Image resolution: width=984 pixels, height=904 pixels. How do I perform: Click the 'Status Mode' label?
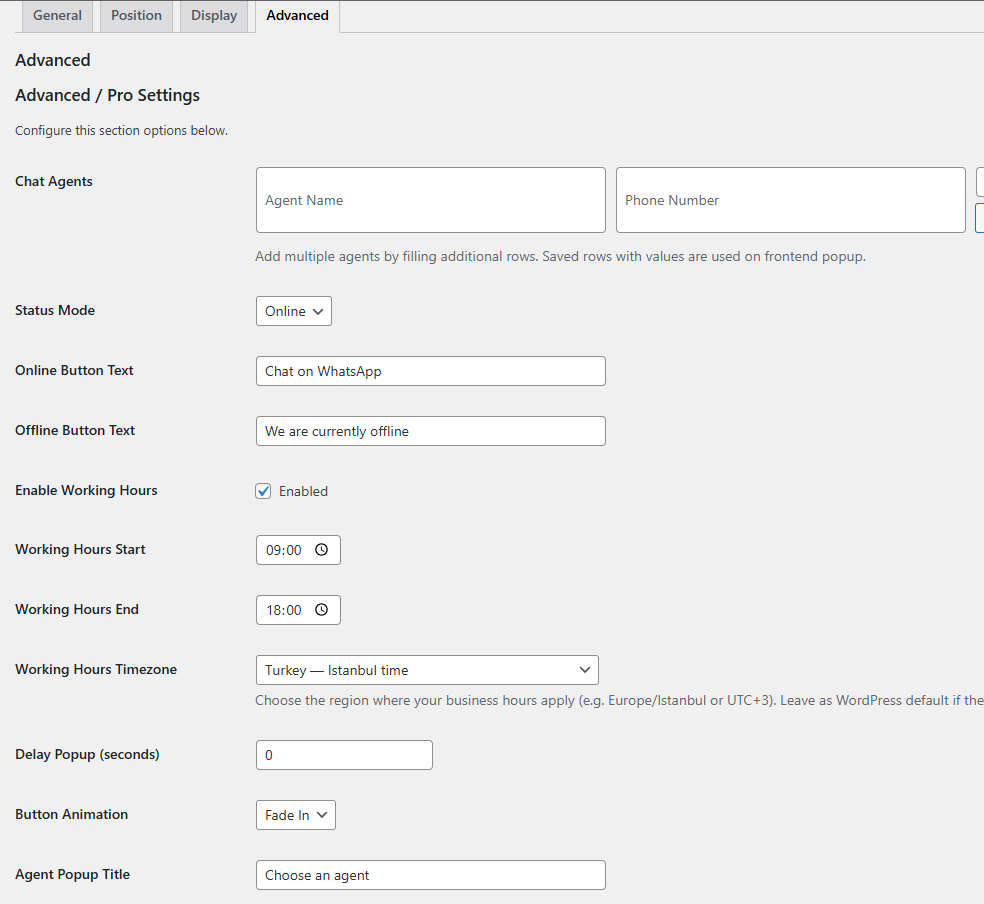tap(55, 311)
